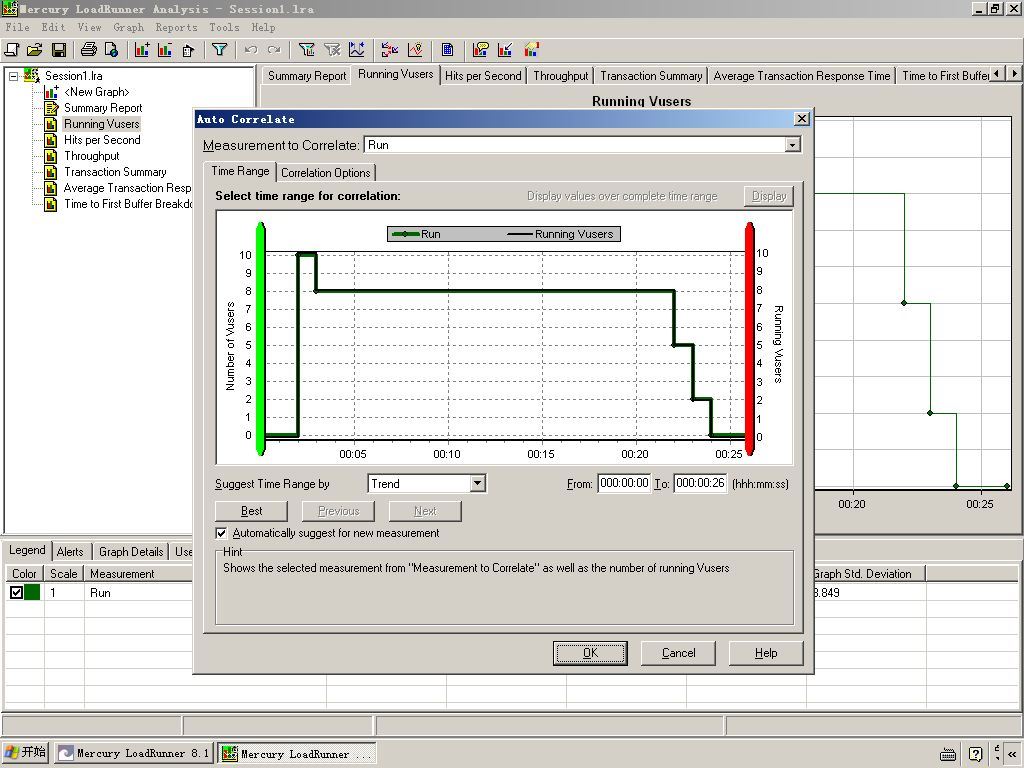Click the Display Options 3D chart icon
Viewport: 1024px width, 768px height.
532,50
